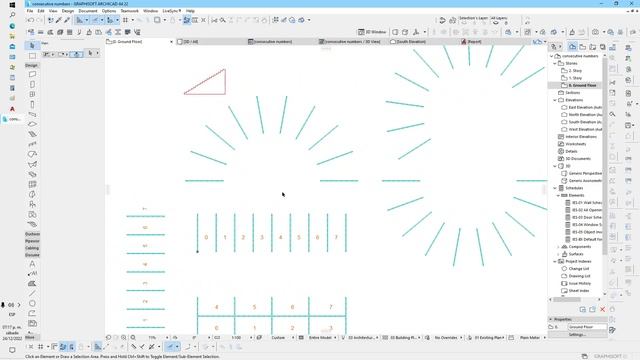Viewport: 640px width, 360px height.
Task: Select the Wall tool
Action: click(x=32, y=74)
